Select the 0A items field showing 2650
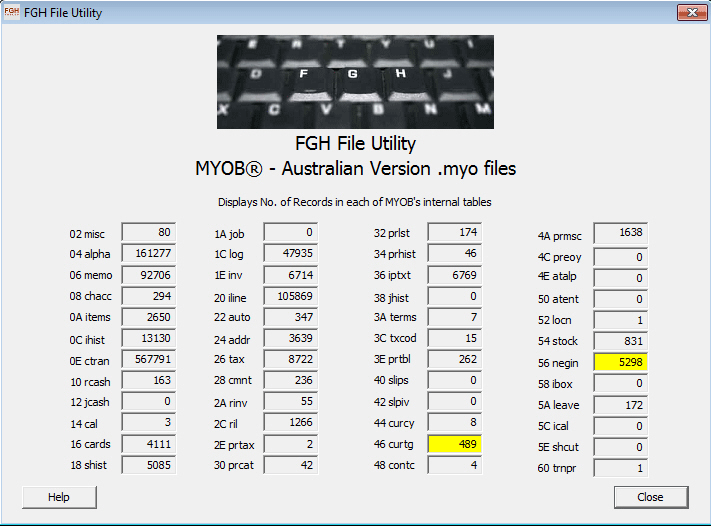Viewport: 711px width, 526px height. pos(148,317)
